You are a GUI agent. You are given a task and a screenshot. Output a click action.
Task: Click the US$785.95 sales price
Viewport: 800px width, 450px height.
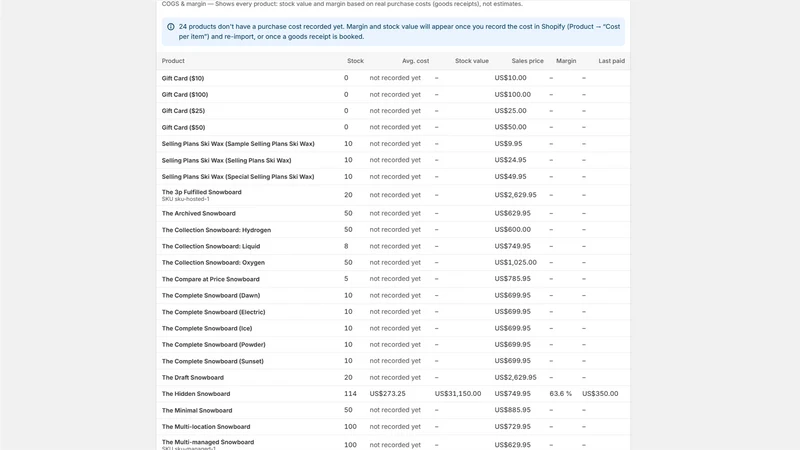point(512,279)
